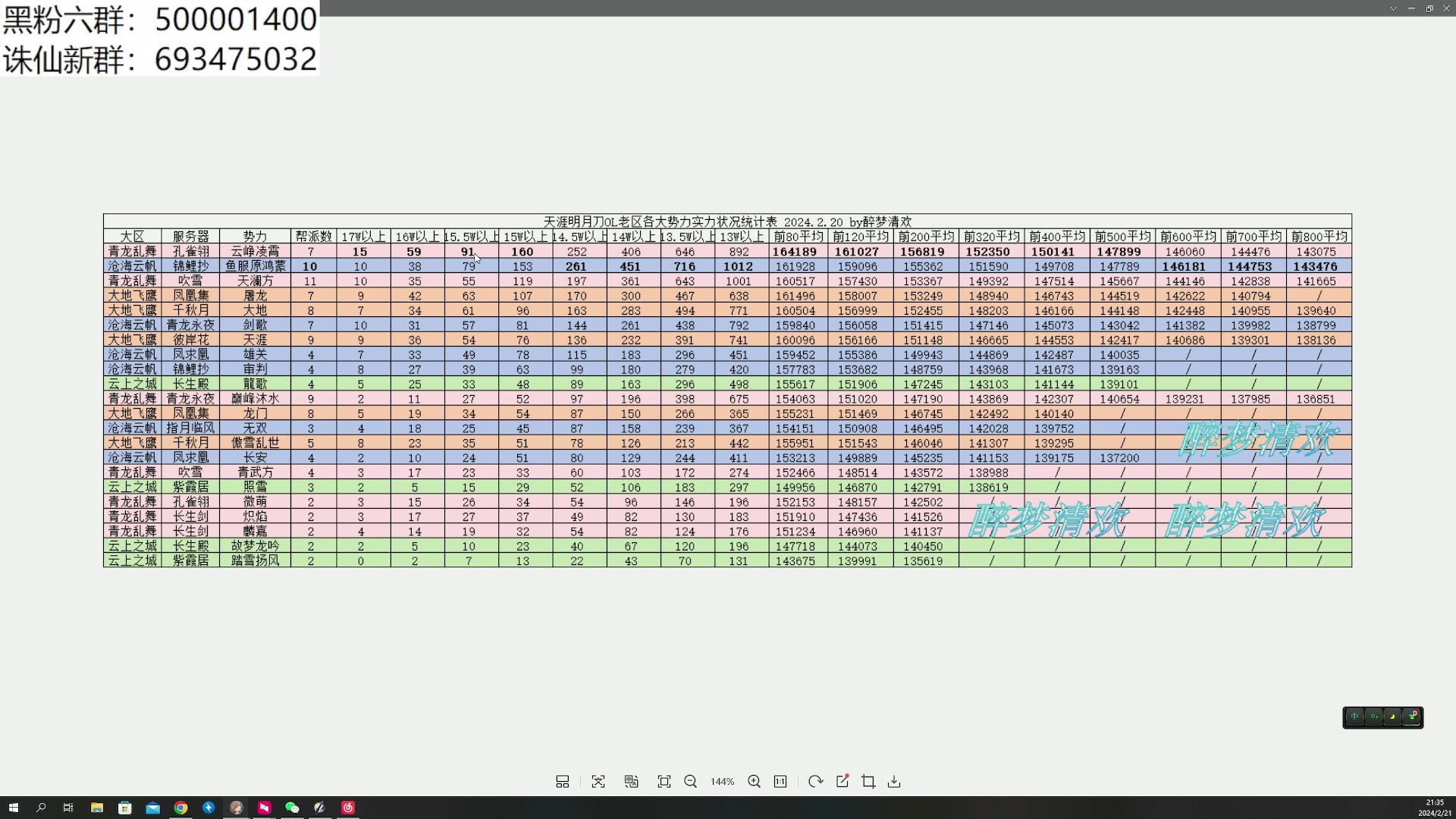Image resolution: width=1456 pixels, height=819 pixels.
Task: Zoom out with the minus magnifier
Action: point(690,782)
